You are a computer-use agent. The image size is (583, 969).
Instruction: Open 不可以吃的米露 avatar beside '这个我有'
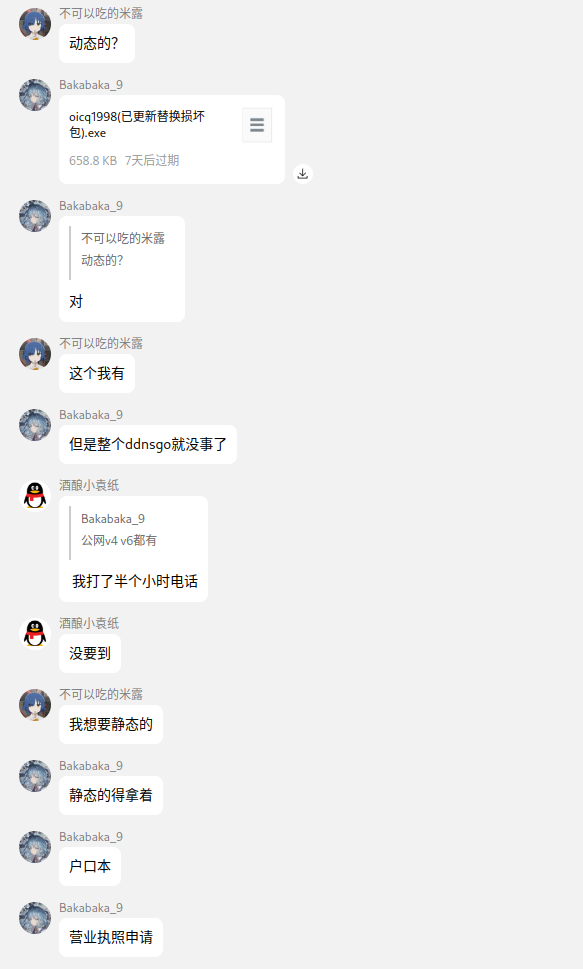click(x=35, y=353)
